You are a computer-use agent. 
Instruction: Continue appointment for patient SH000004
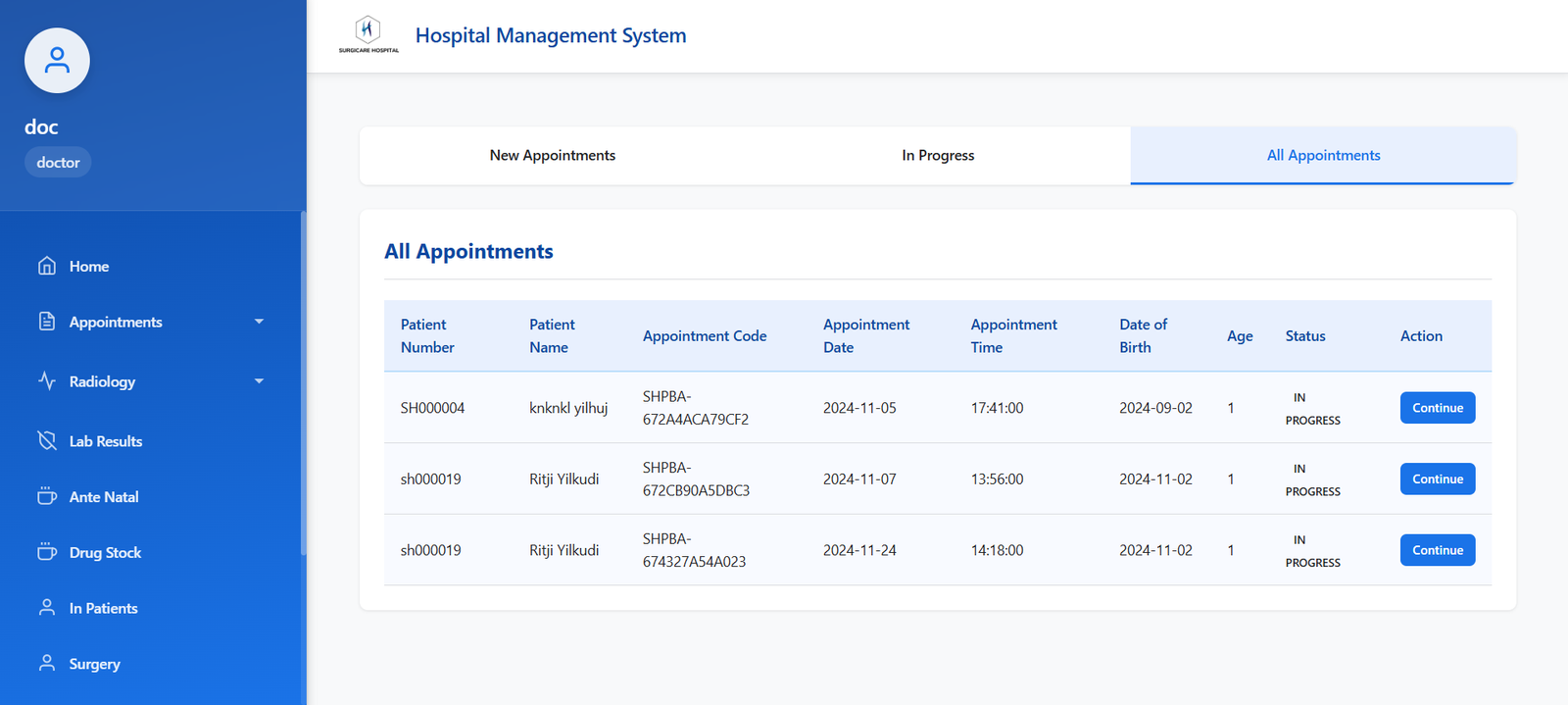coord(1437,408)
